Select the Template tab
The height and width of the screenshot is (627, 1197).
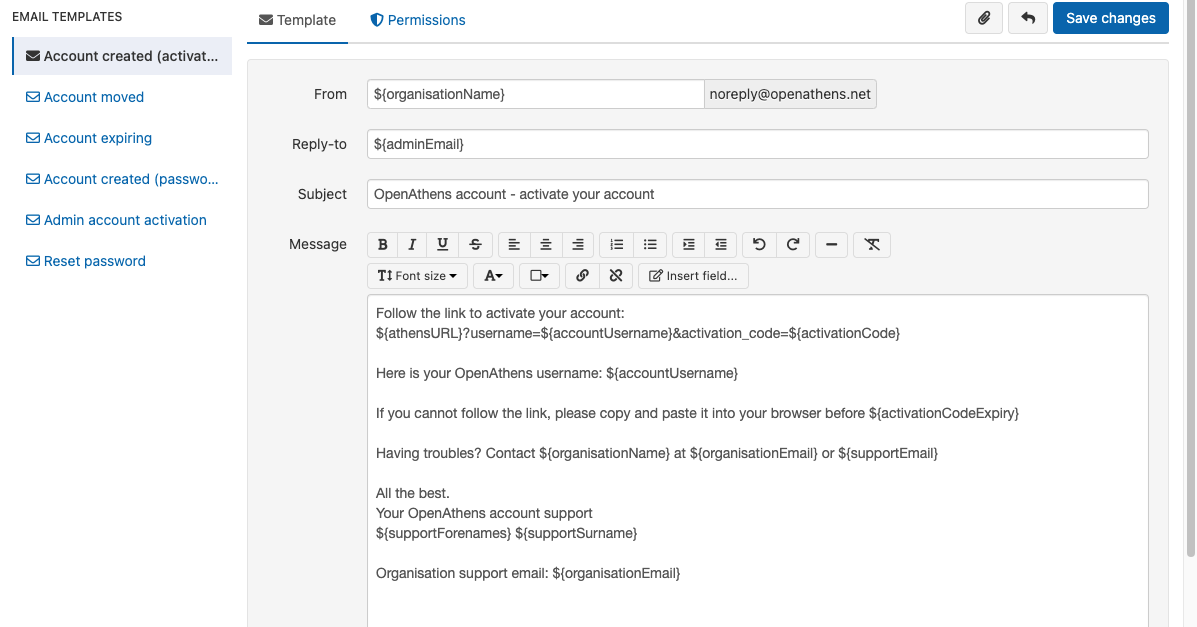297,19
